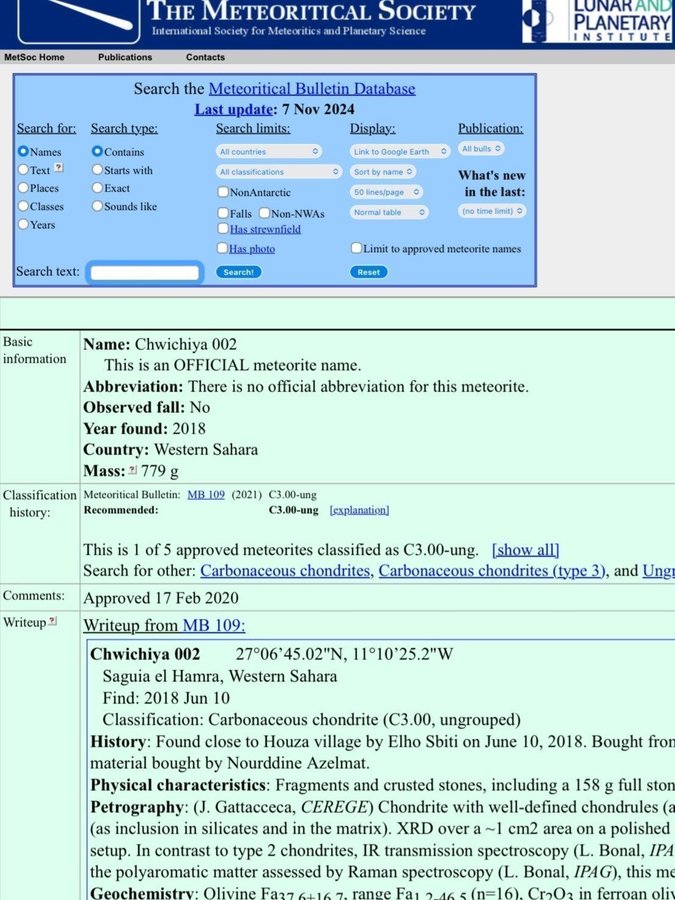The width and height of the screenshot is (675, 900).
Task: Open the help icon beside the Text option
Action: (58, 169)
